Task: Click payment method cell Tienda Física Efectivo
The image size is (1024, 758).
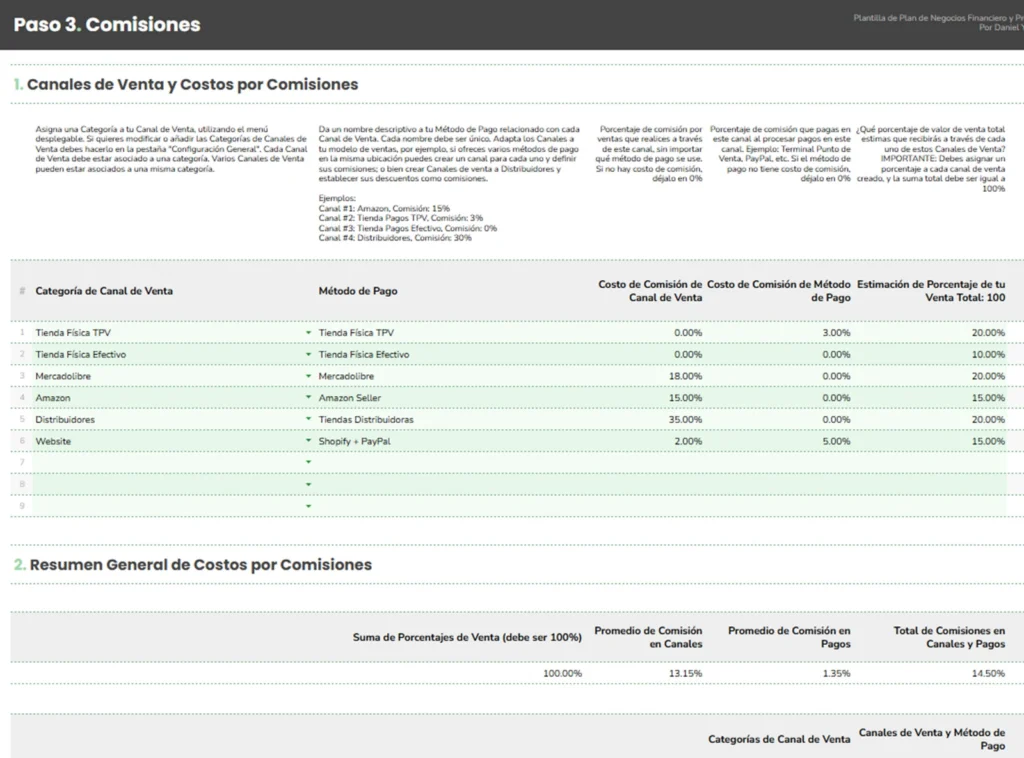Action: (451, 355)
